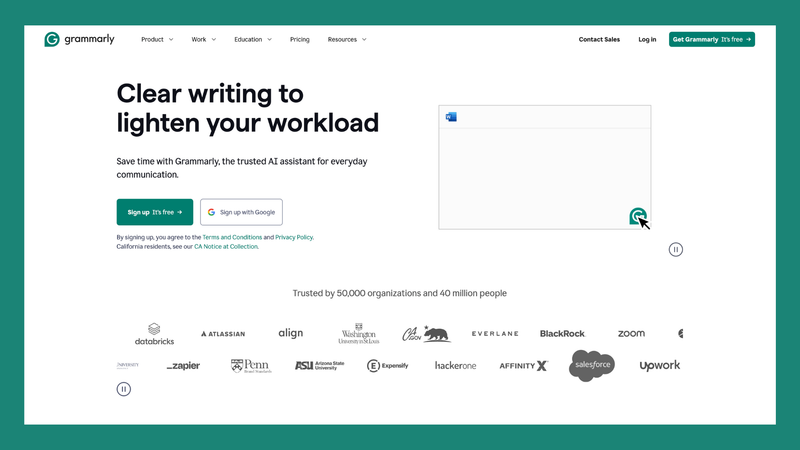Click the BlackRock logo
Viewport: 800px width, 450px height.
click(562, 334)
